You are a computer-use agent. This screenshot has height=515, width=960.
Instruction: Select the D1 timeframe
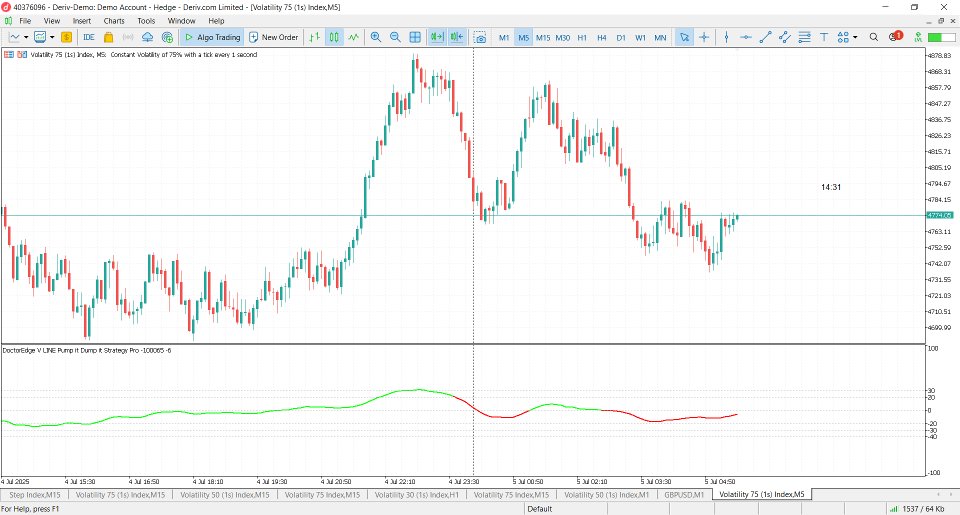coord(621,38)
